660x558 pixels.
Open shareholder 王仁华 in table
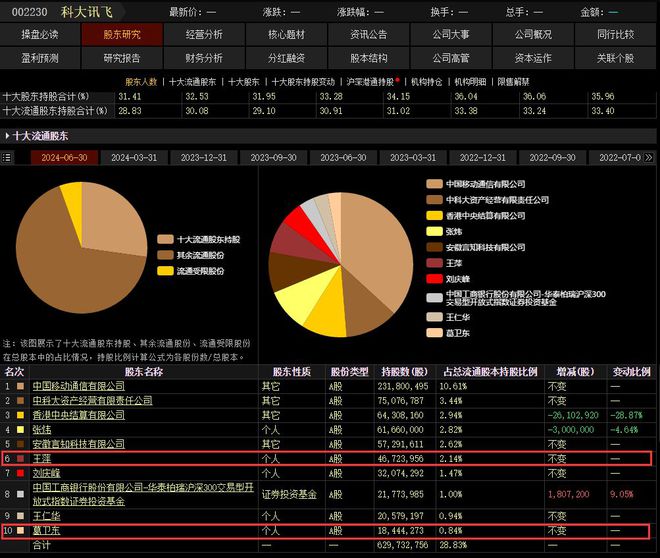[46, 516]
